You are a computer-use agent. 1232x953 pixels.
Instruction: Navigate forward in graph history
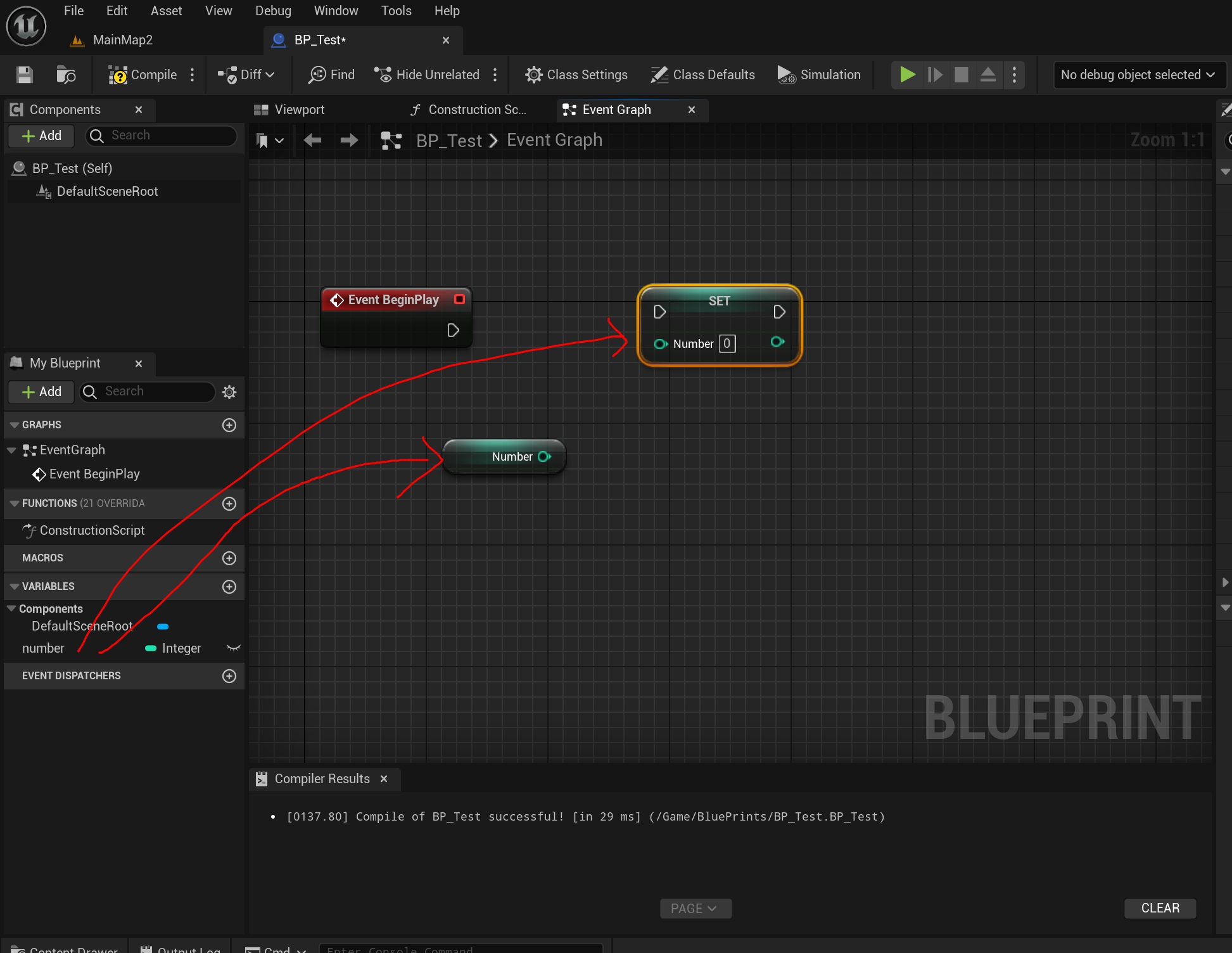pos(349,141)
